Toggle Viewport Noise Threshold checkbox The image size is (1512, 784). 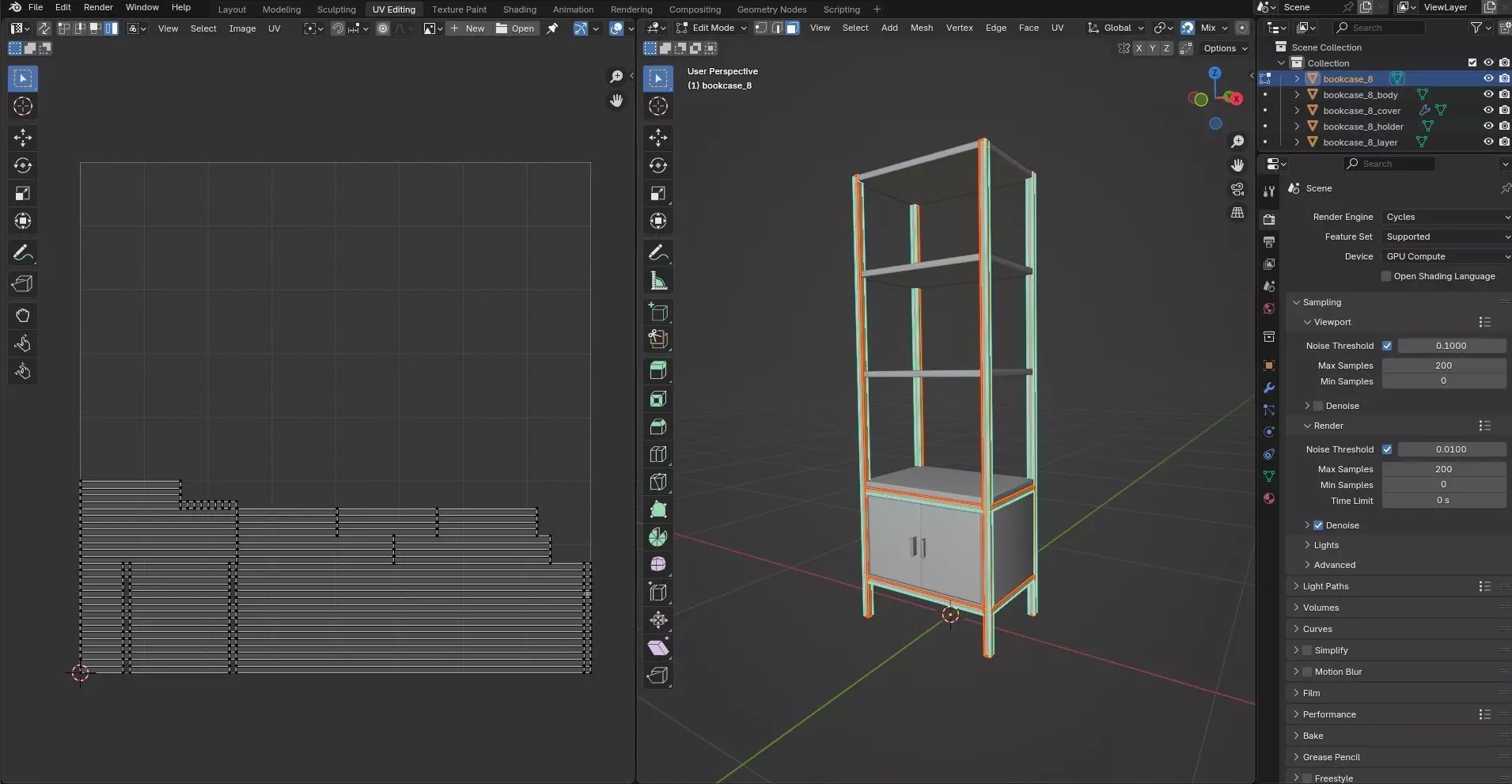click(1387, 346)
